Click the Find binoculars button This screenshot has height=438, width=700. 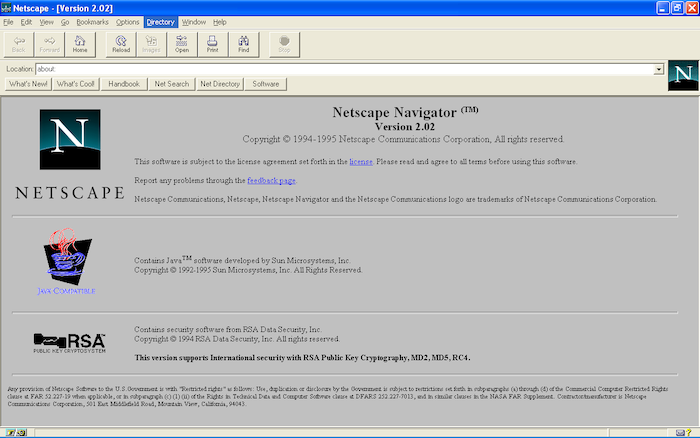pos(243,45)
